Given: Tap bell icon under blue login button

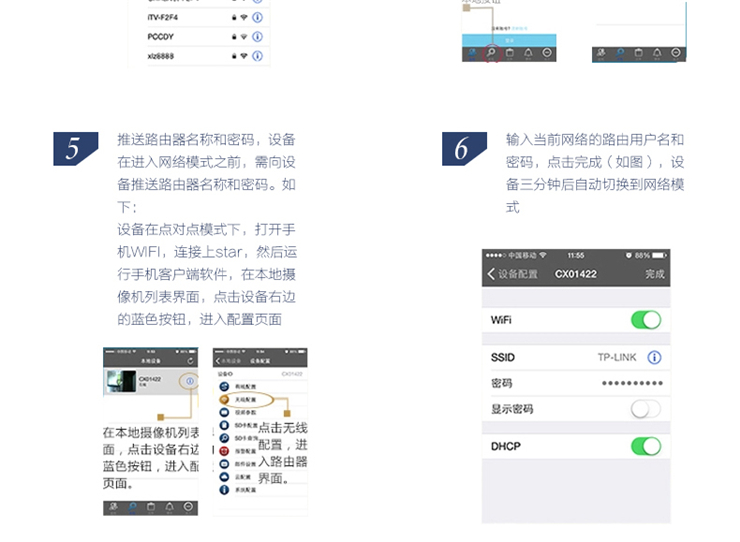Looking at the screenshot, I should (x=528, y=53).
